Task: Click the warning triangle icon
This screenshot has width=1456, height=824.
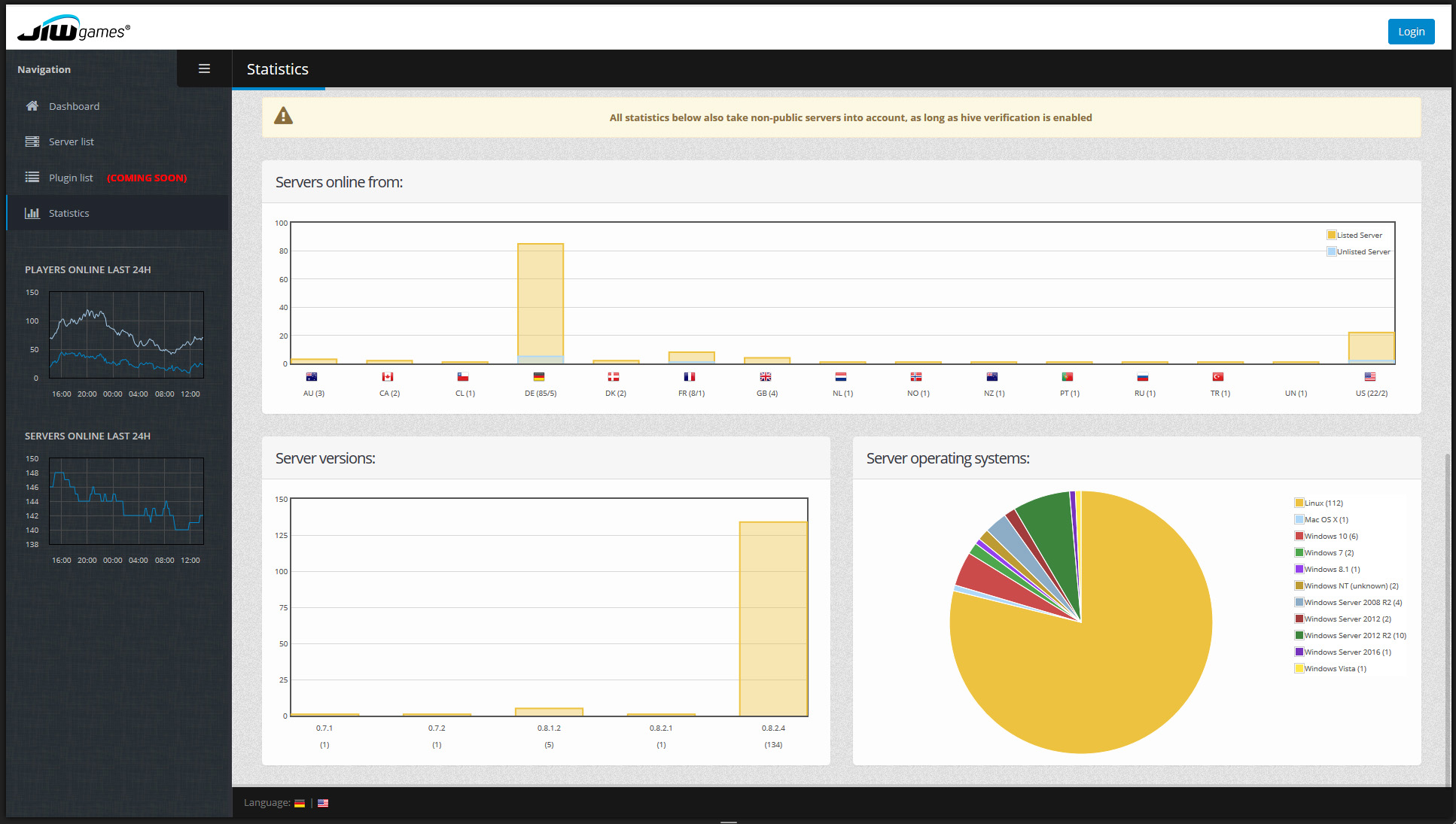Action: (283, 116)
